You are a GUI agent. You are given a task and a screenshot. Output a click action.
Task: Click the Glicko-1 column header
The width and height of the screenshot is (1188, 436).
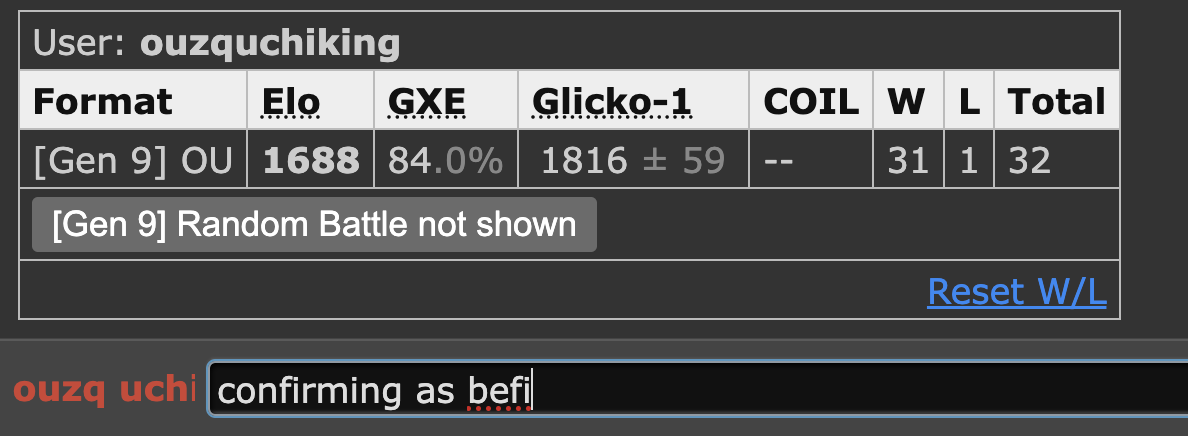click(611, 101)
